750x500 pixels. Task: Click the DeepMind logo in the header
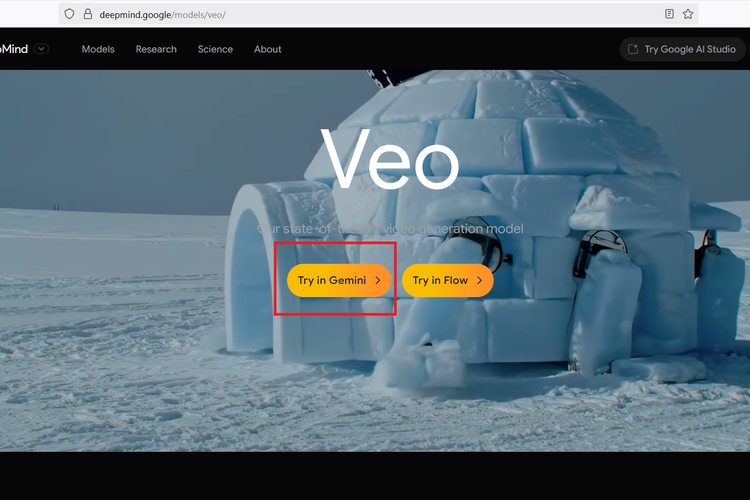12,49
